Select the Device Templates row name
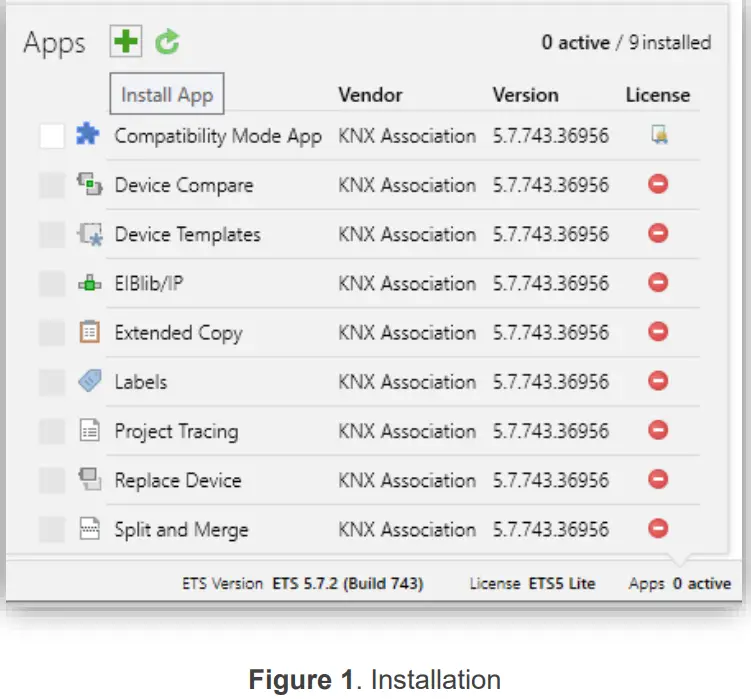The width and height of the screenshot is (751, 699). pos(188,235)
